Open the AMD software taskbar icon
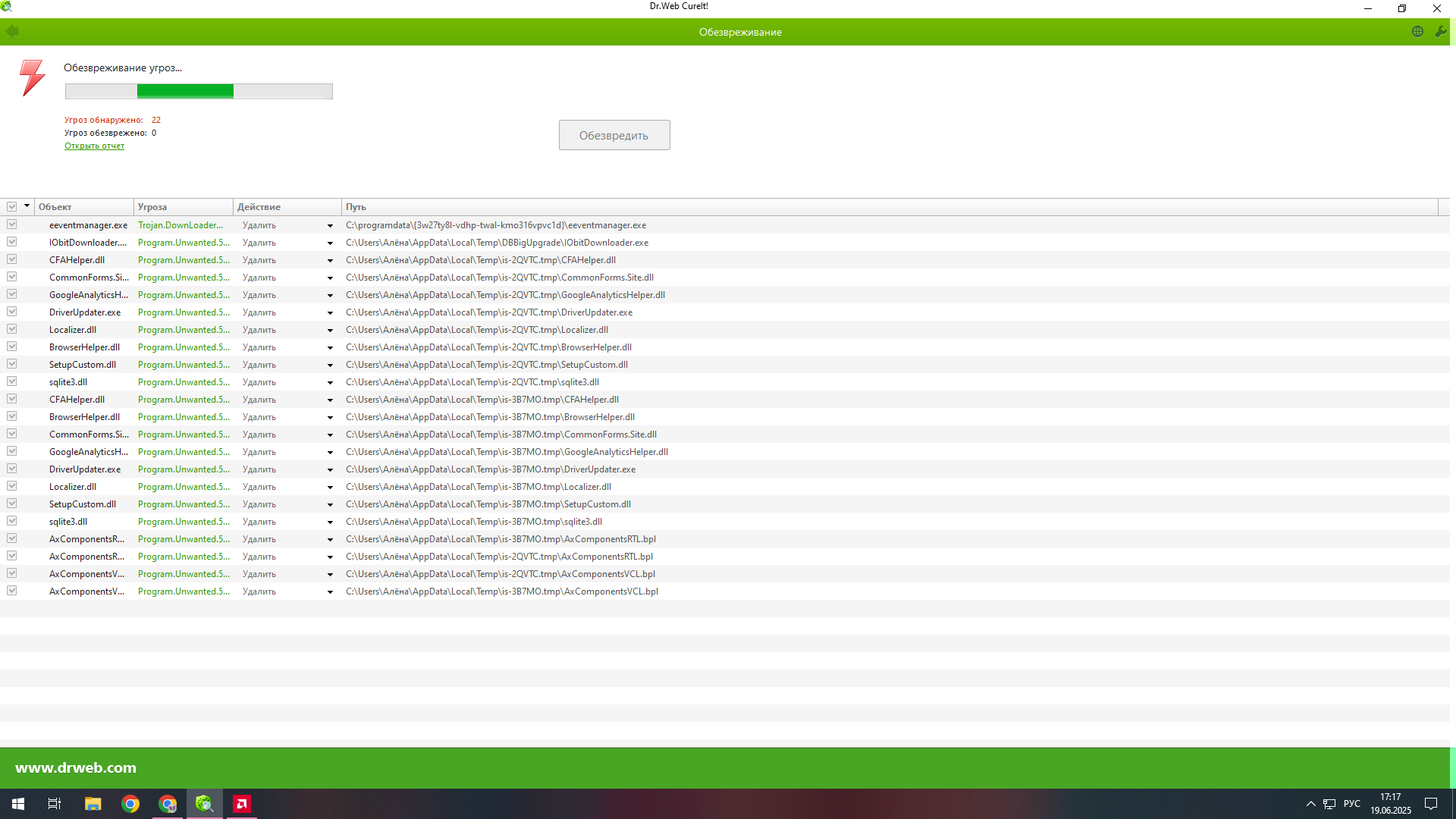The height and width of the screenshot is (819, 1456). [x=242, y=804]
